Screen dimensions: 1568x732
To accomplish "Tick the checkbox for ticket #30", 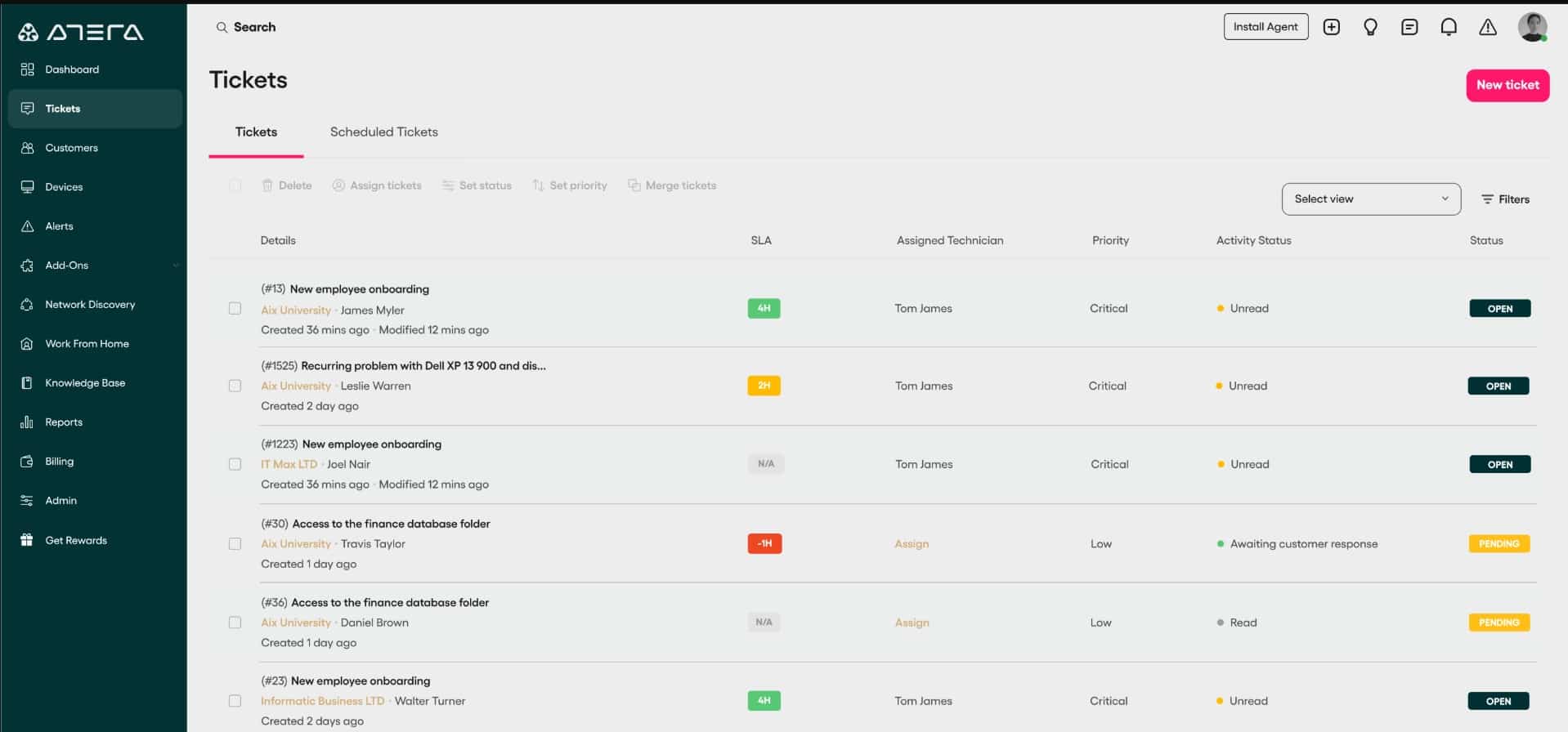I will [x=235, y=544].
